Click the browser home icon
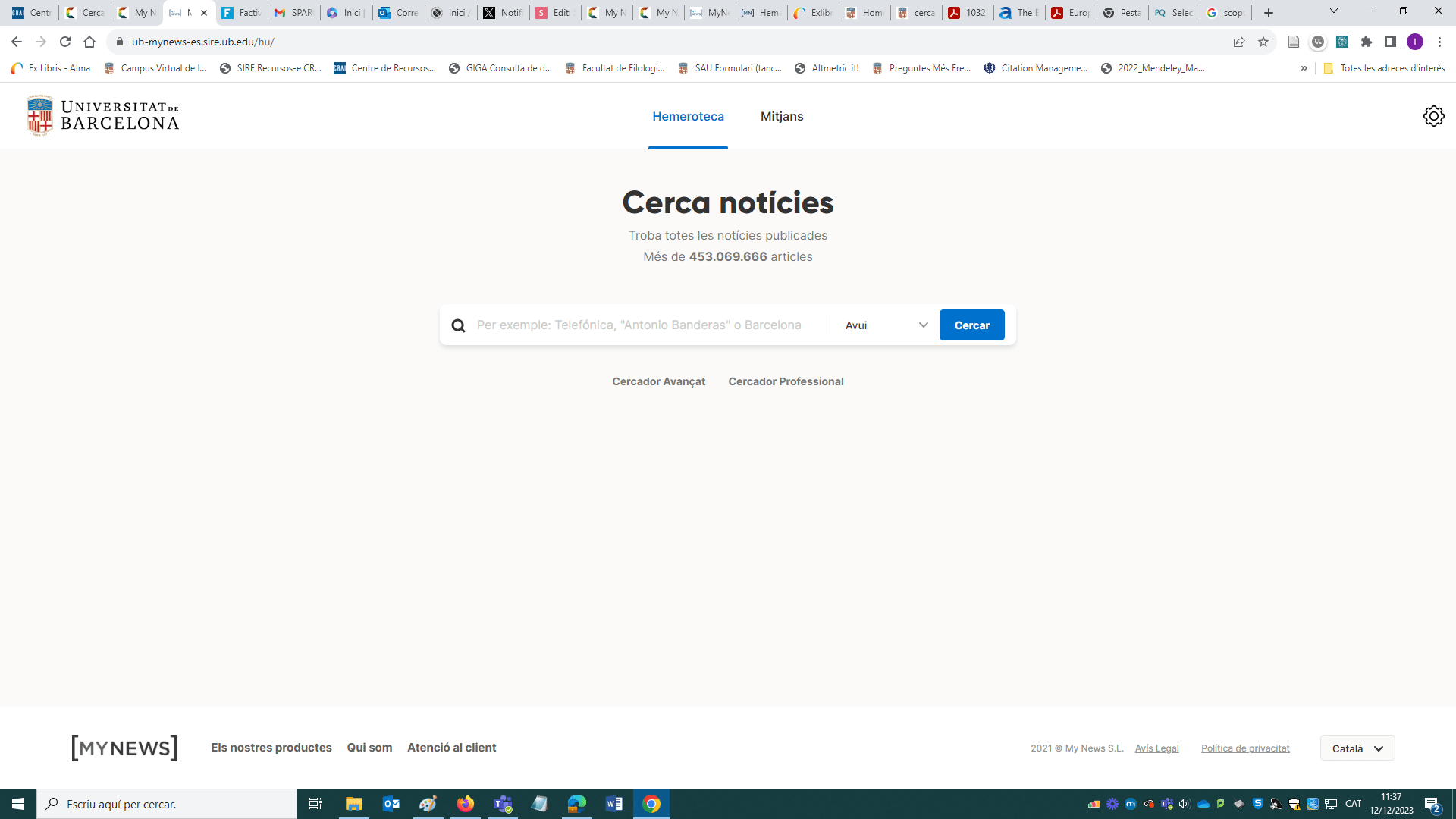 89,42
